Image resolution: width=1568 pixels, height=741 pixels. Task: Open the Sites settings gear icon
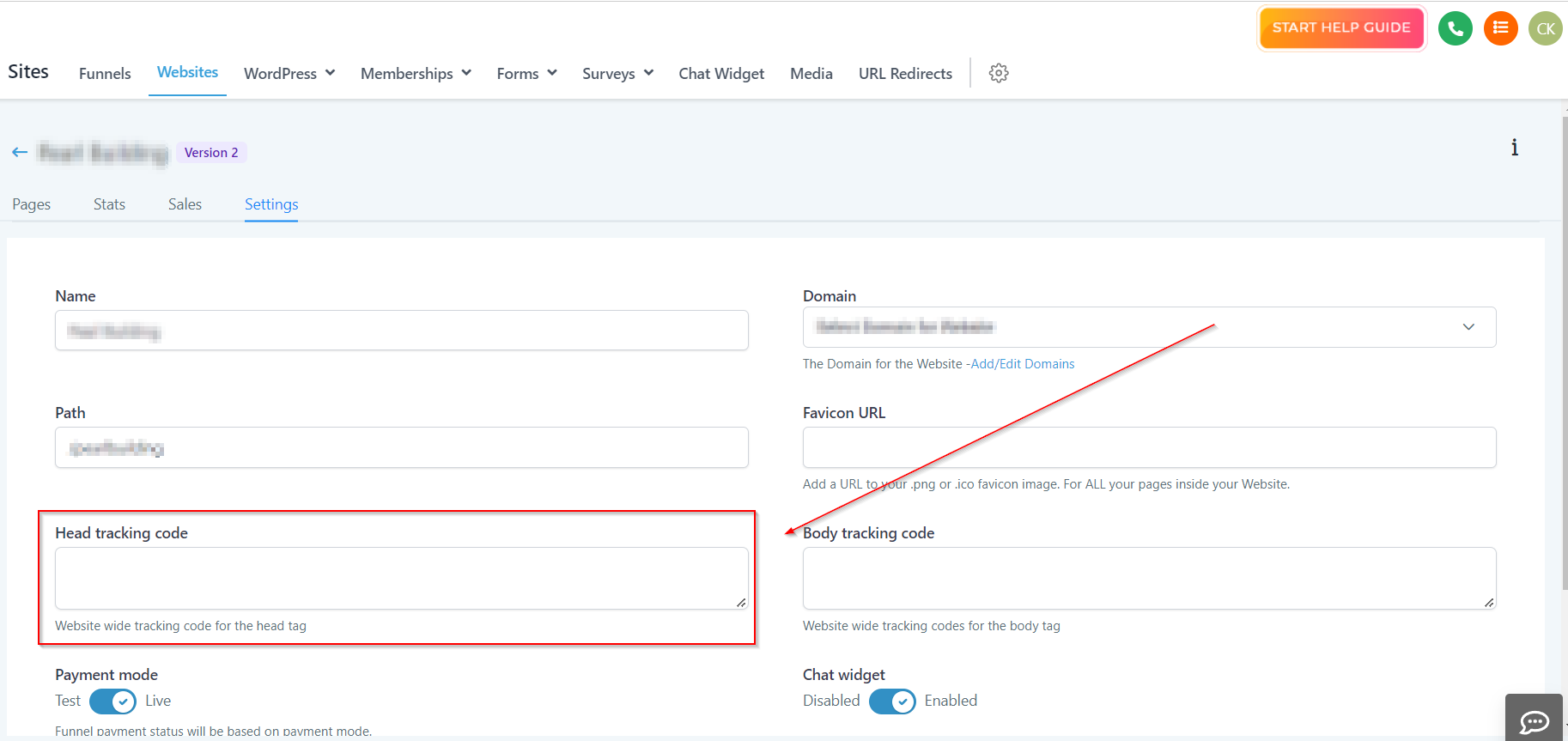(x=998, y=73)
